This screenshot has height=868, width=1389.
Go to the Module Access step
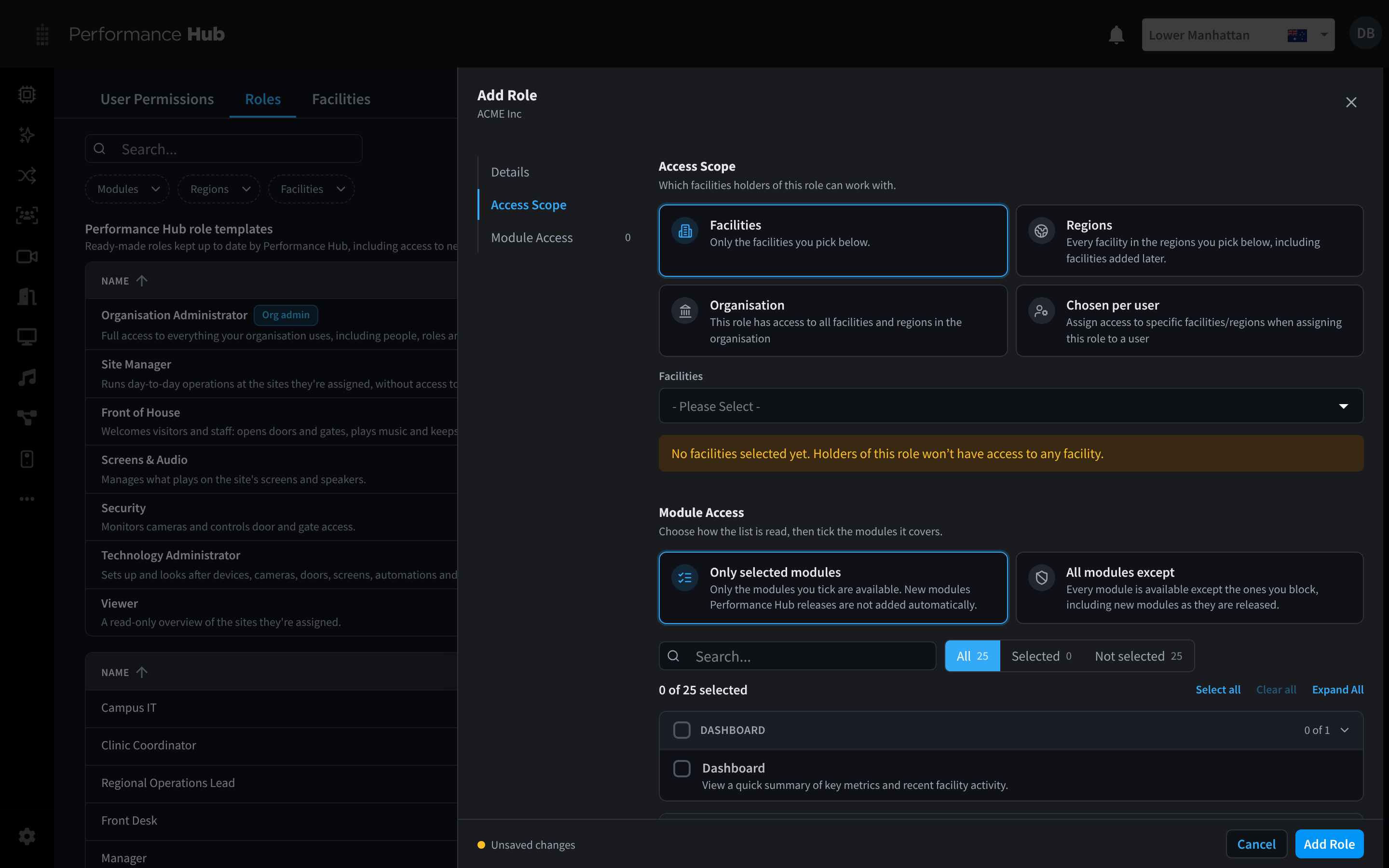tap(531, 237)
